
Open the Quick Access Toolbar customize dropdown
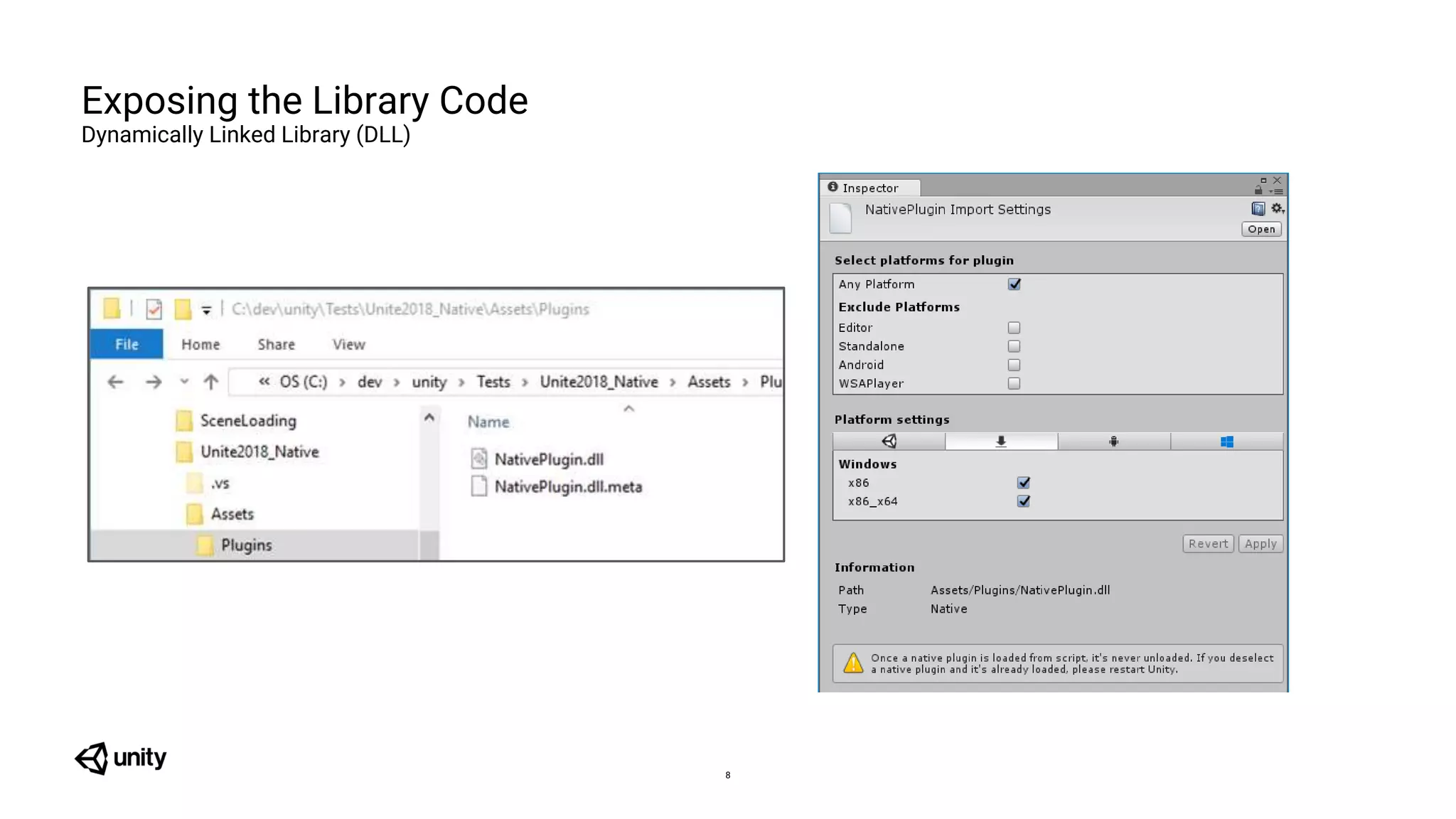tap(206, 310)
